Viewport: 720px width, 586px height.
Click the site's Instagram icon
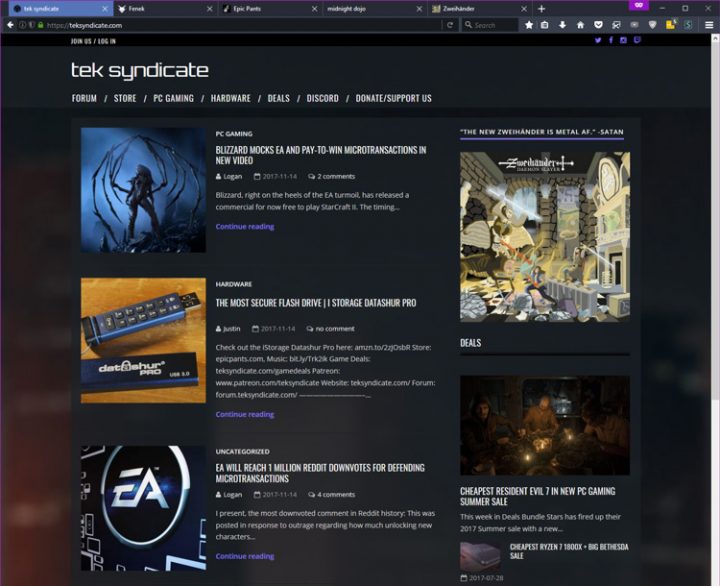623,40
